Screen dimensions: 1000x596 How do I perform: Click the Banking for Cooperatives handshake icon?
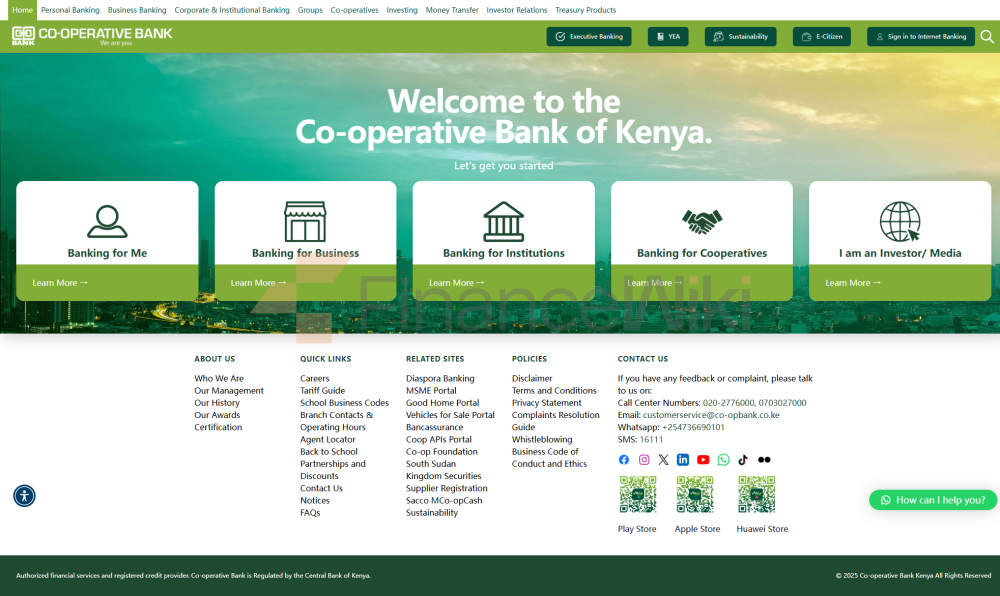[x=702, y=222]
